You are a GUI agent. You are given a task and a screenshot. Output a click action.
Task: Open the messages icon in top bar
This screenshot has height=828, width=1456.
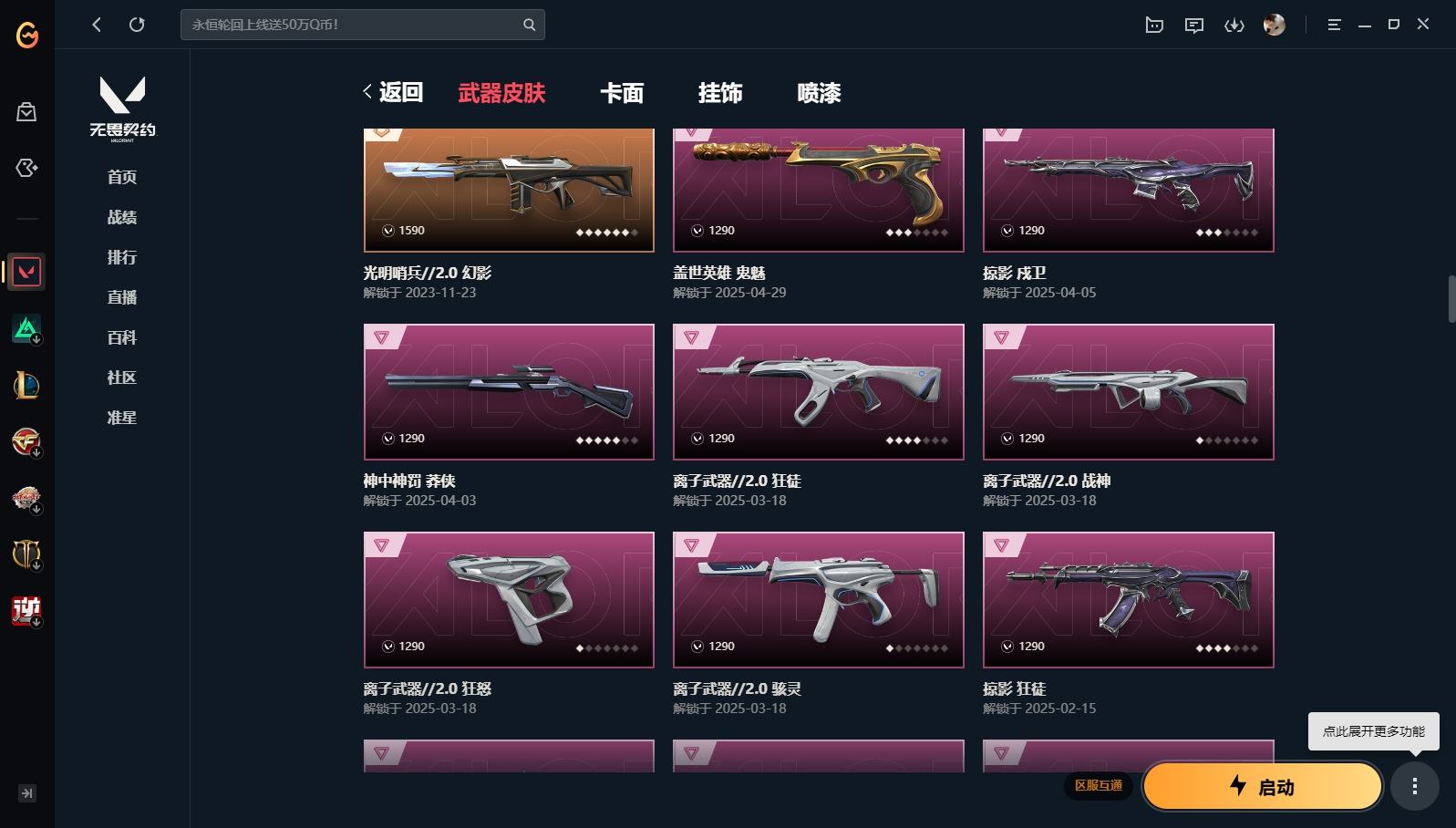click(1194, 26)
